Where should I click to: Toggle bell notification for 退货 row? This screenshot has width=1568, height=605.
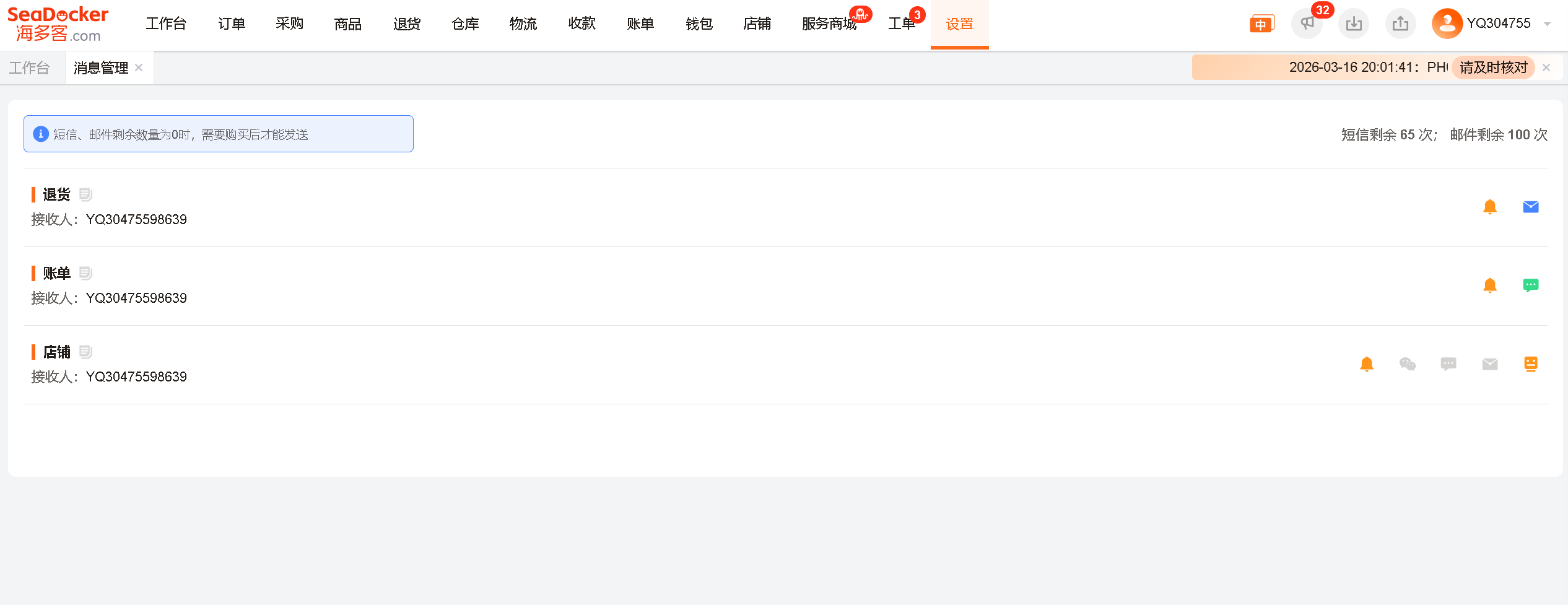point(1490,207)
